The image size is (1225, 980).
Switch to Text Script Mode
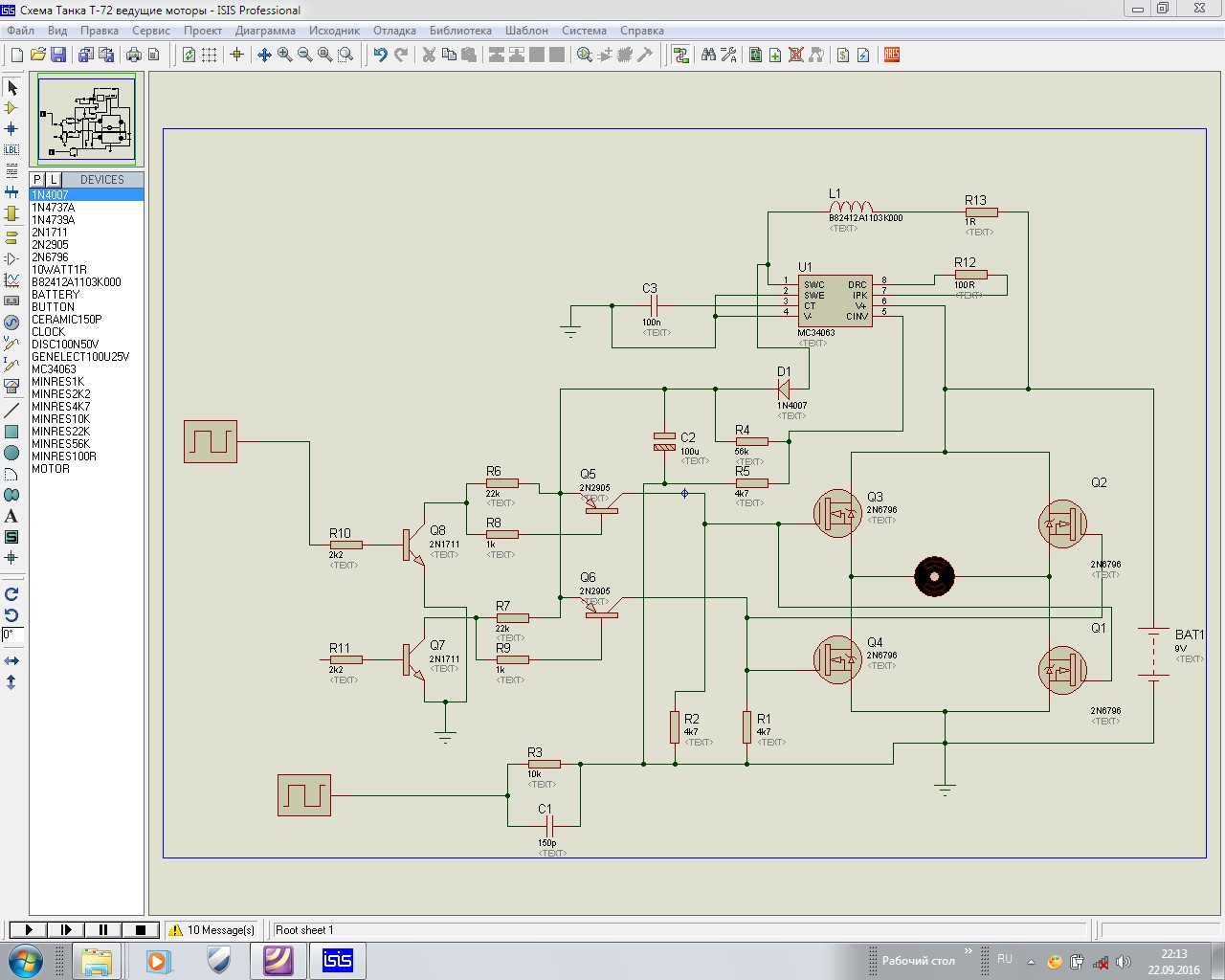pos(11,170)
